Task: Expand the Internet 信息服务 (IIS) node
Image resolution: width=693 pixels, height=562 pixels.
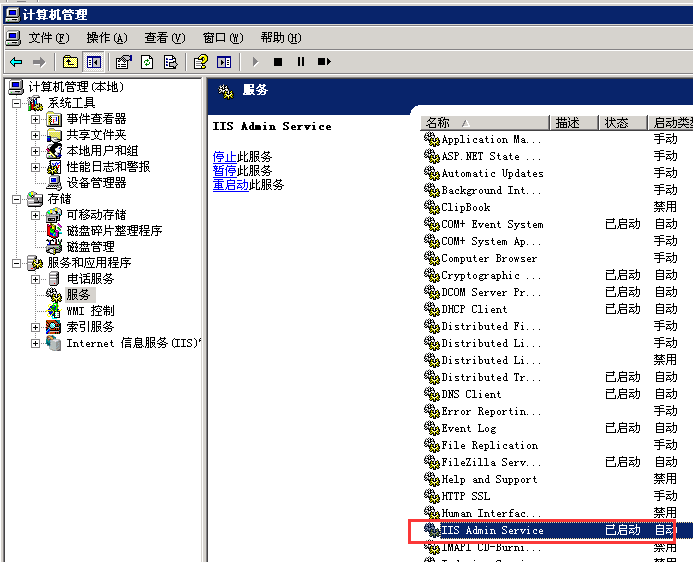Action: (x=36, y=343)
